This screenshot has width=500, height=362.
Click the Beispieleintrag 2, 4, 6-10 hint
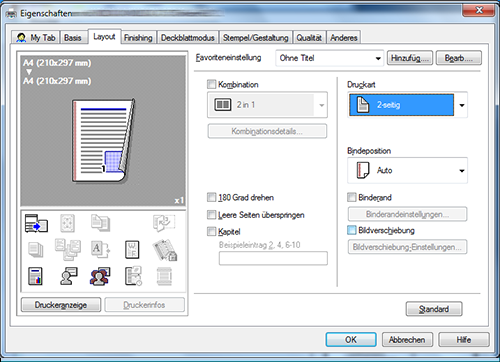pyautogui.click(x=260, y=245)
